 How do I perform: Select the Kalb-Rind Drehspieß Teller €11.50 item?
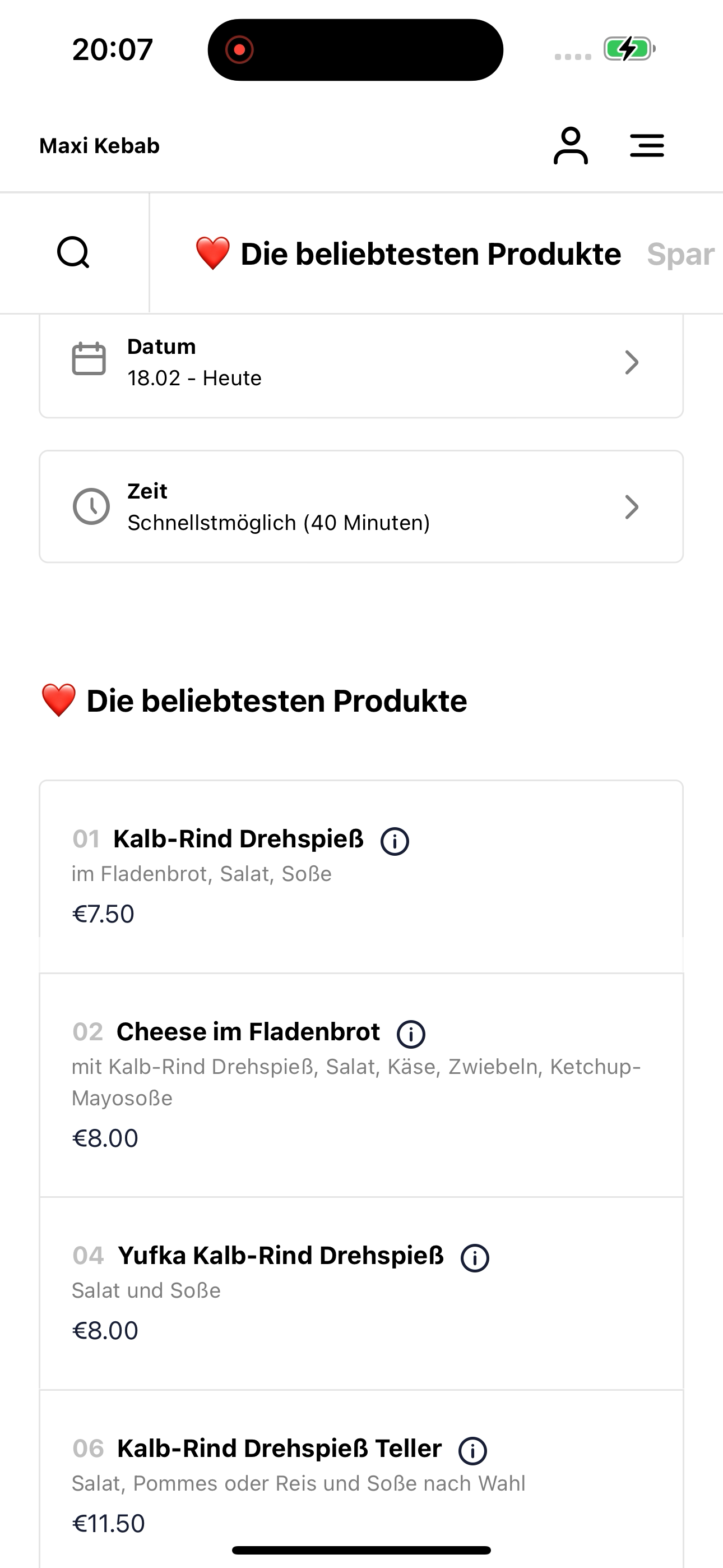(361, 1479)
